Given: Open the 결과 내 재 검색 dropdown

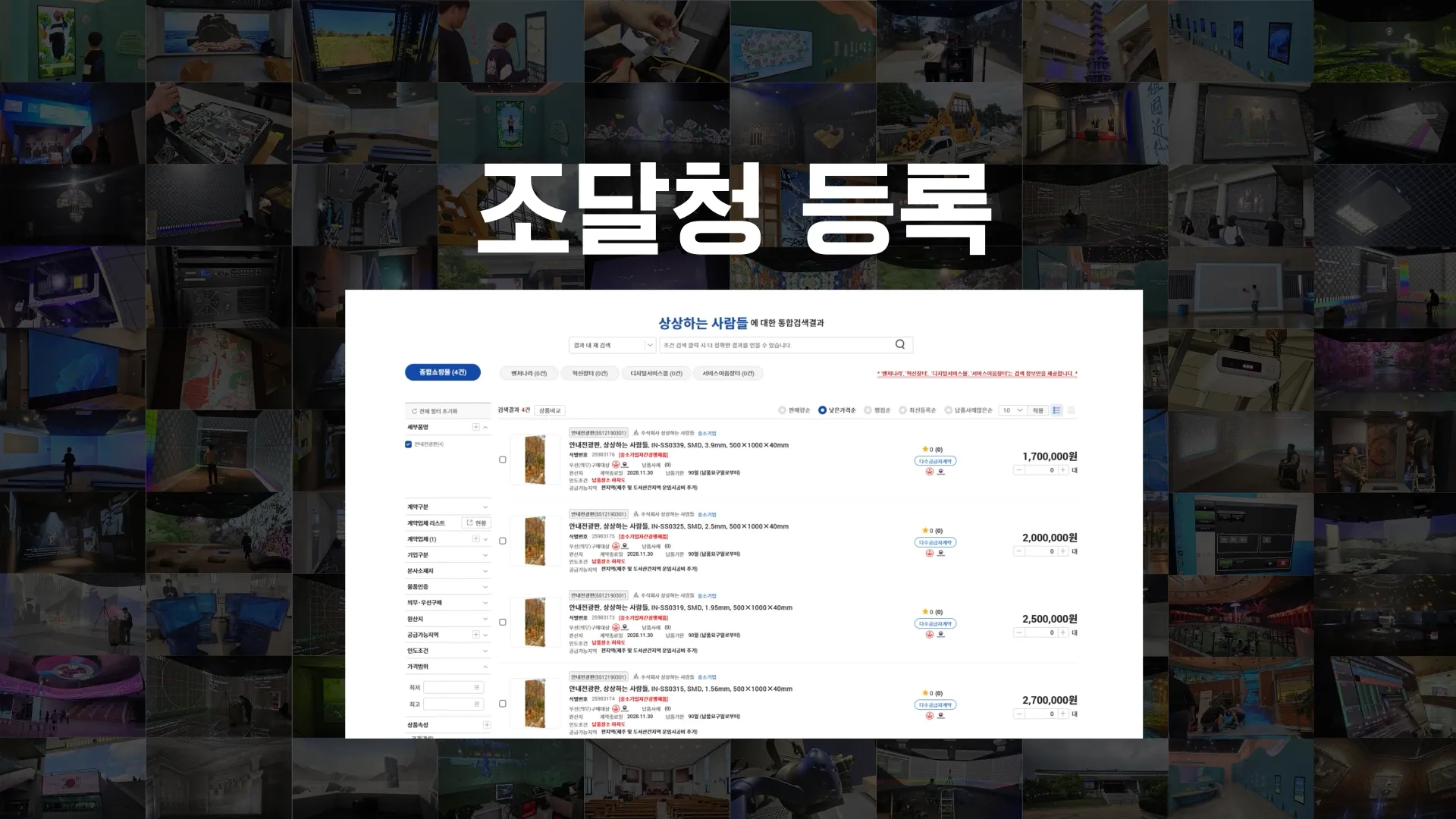Looking at the screenshot, I should pos(612,345).
